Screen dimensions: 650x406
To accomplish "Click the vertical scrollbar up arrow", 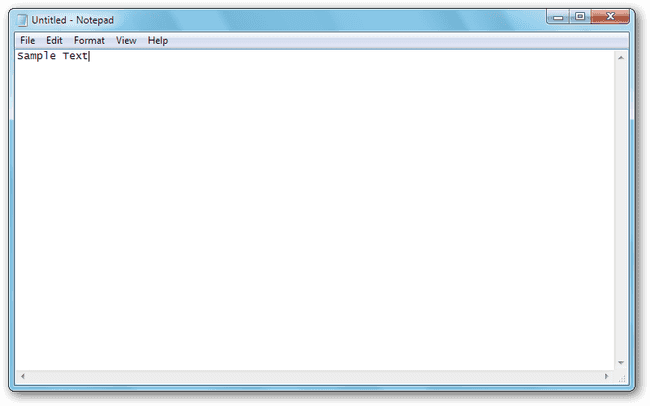I will 621,58.
